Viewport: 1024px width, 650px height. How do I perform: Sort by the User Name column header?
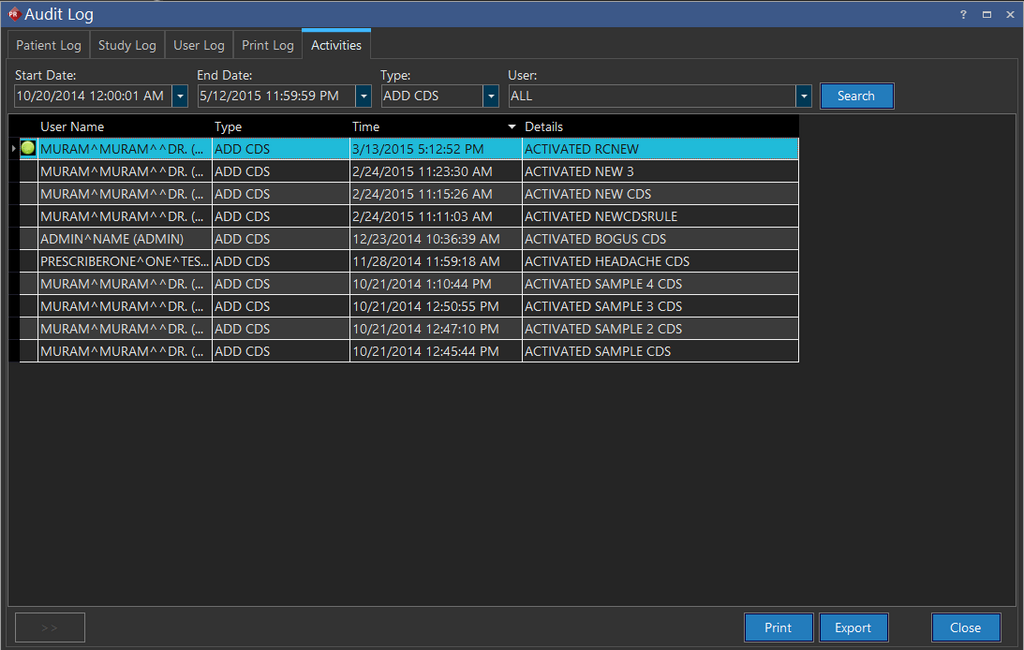pyautogui.click(x=72, y=127)
